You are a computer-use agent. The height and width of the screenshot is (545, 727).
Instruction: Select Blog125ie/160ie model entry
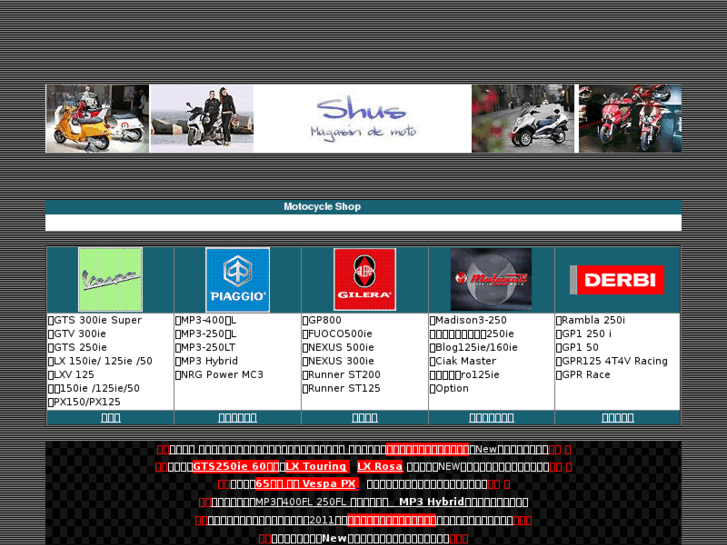click(x=473, y=347)
